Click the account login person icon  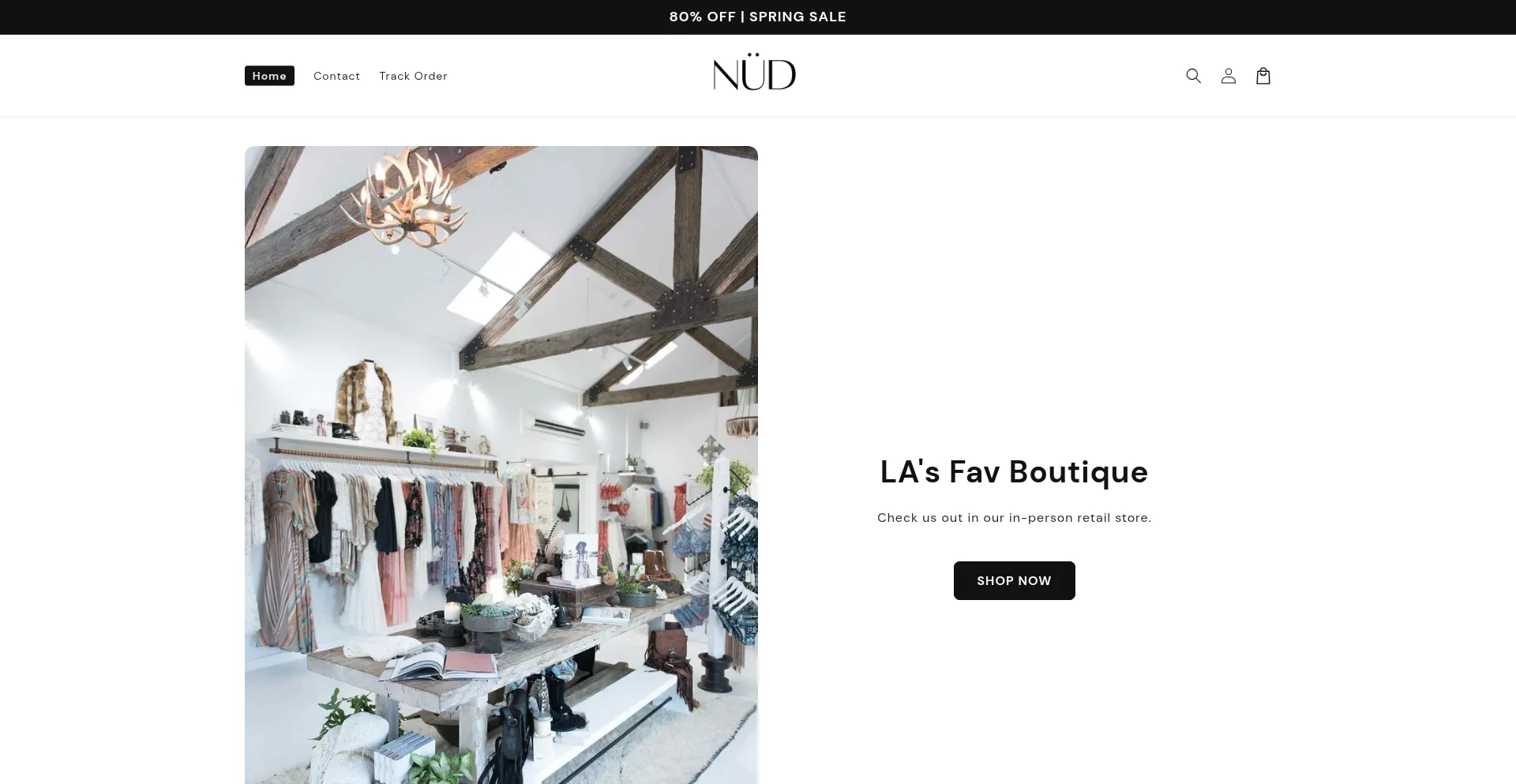click(1228, 76)
